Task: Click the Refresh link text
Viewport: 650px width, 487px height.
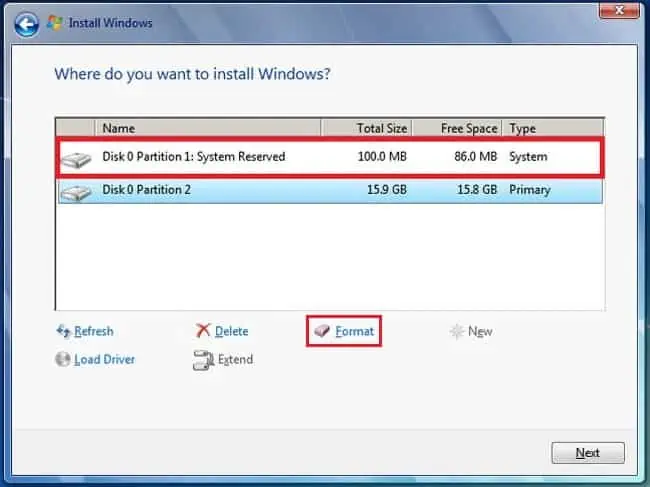Action: (94, 331)
